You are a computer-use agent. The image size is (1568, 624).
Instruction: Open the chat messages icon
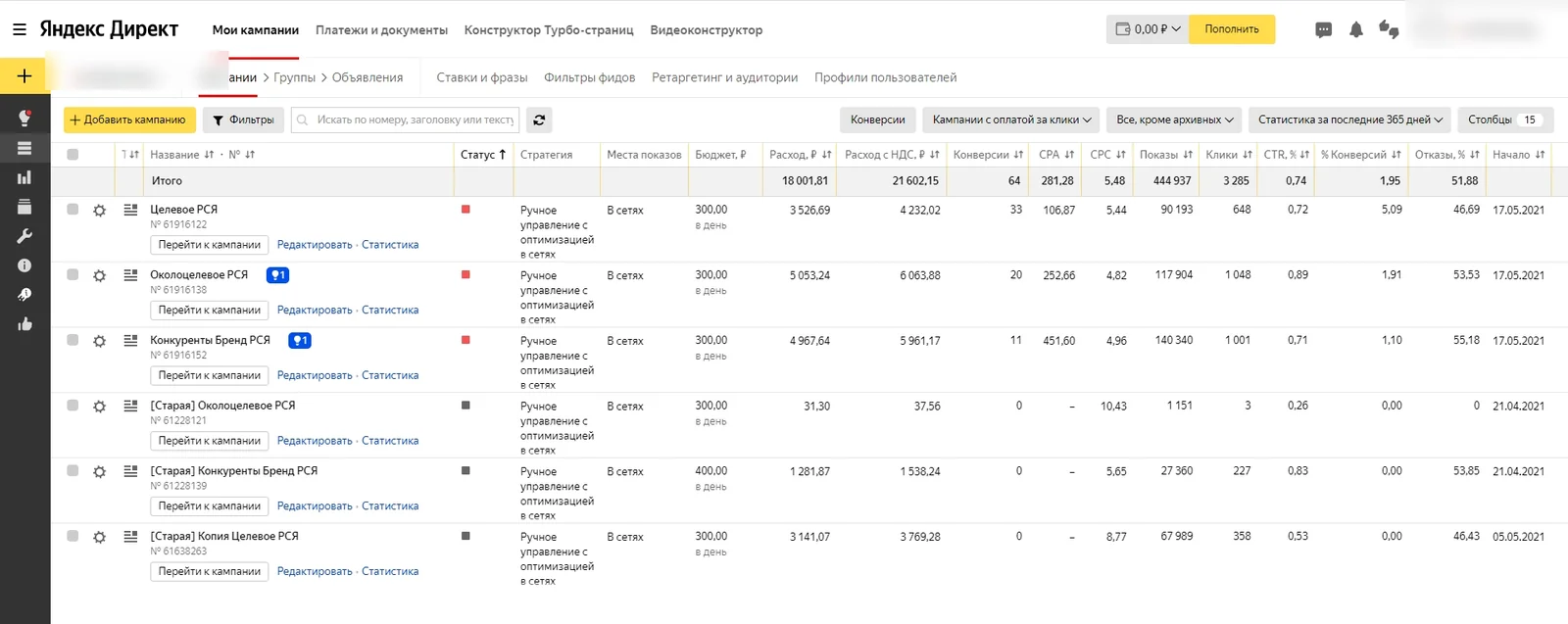(x=1323, y=30)
